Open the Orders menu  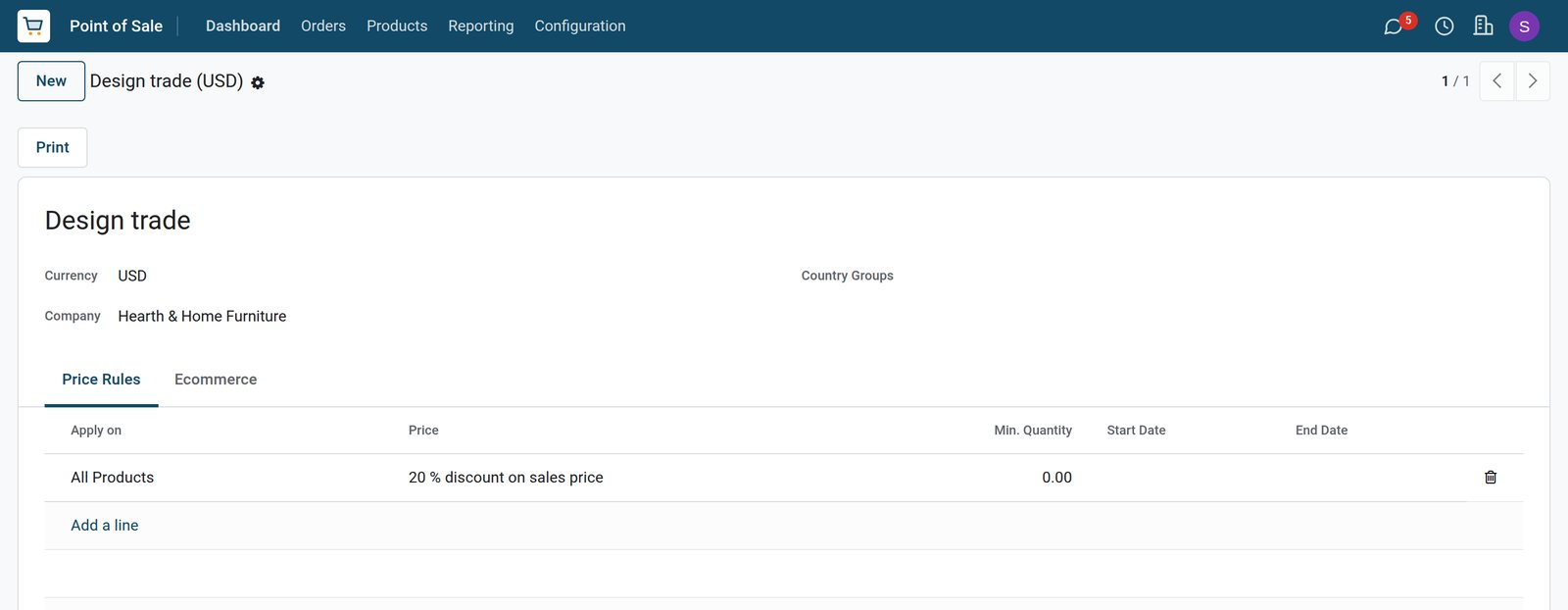(323, 25)
